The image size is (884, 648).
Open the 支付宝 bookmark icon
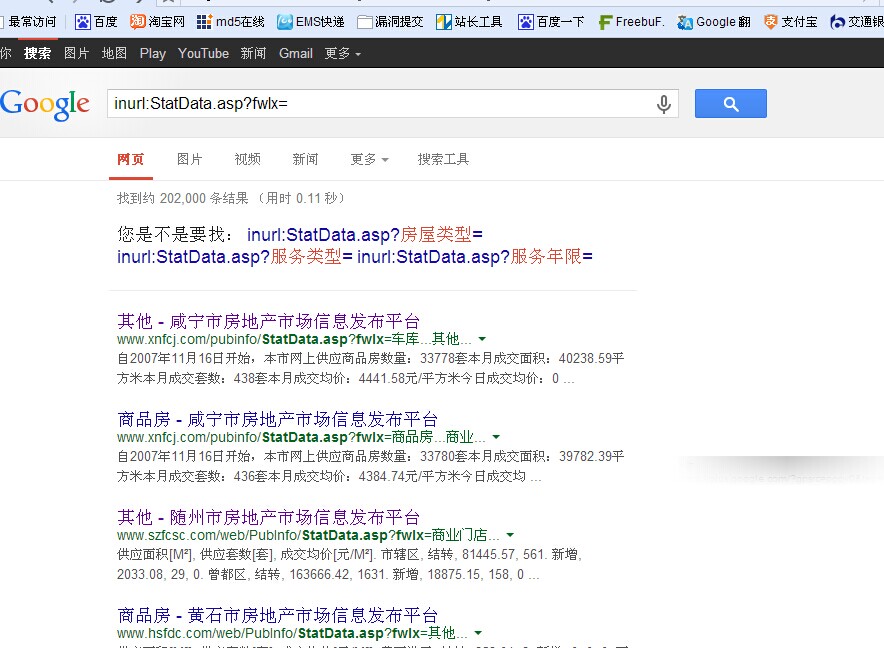pyautogui.click(x=770, y=22)
